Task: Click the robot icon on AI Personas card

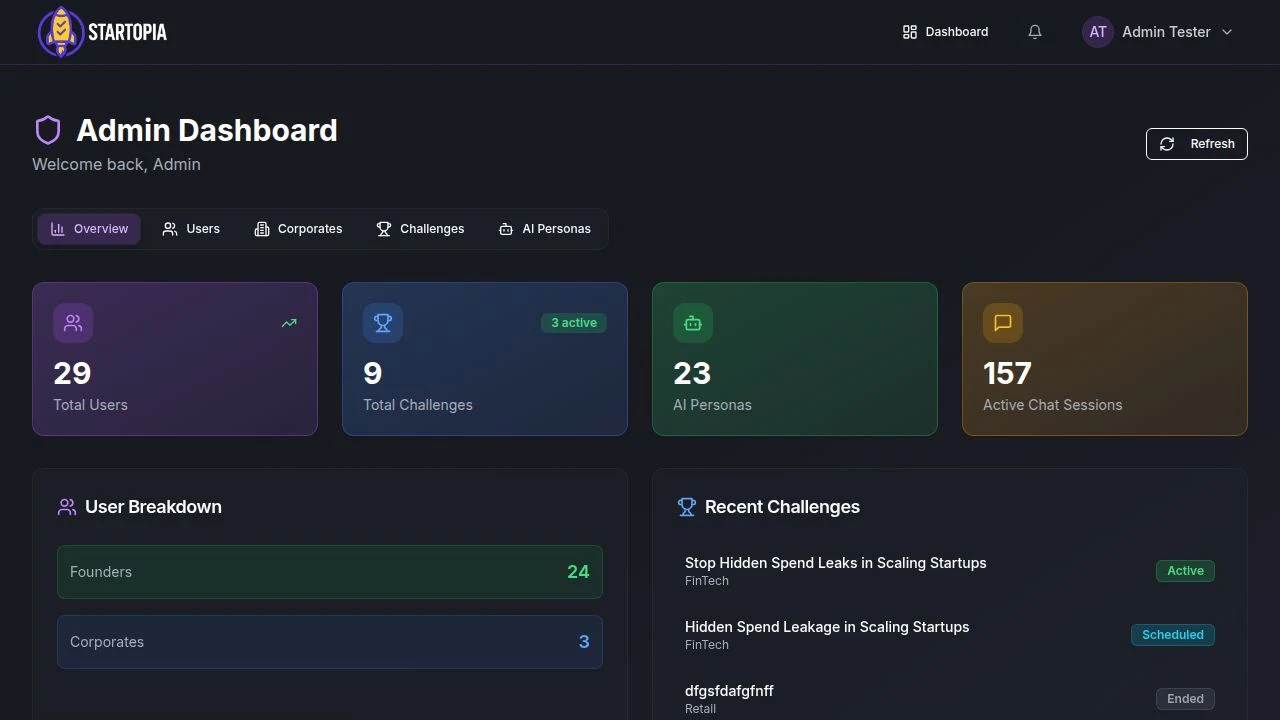Action: [693, 323]
